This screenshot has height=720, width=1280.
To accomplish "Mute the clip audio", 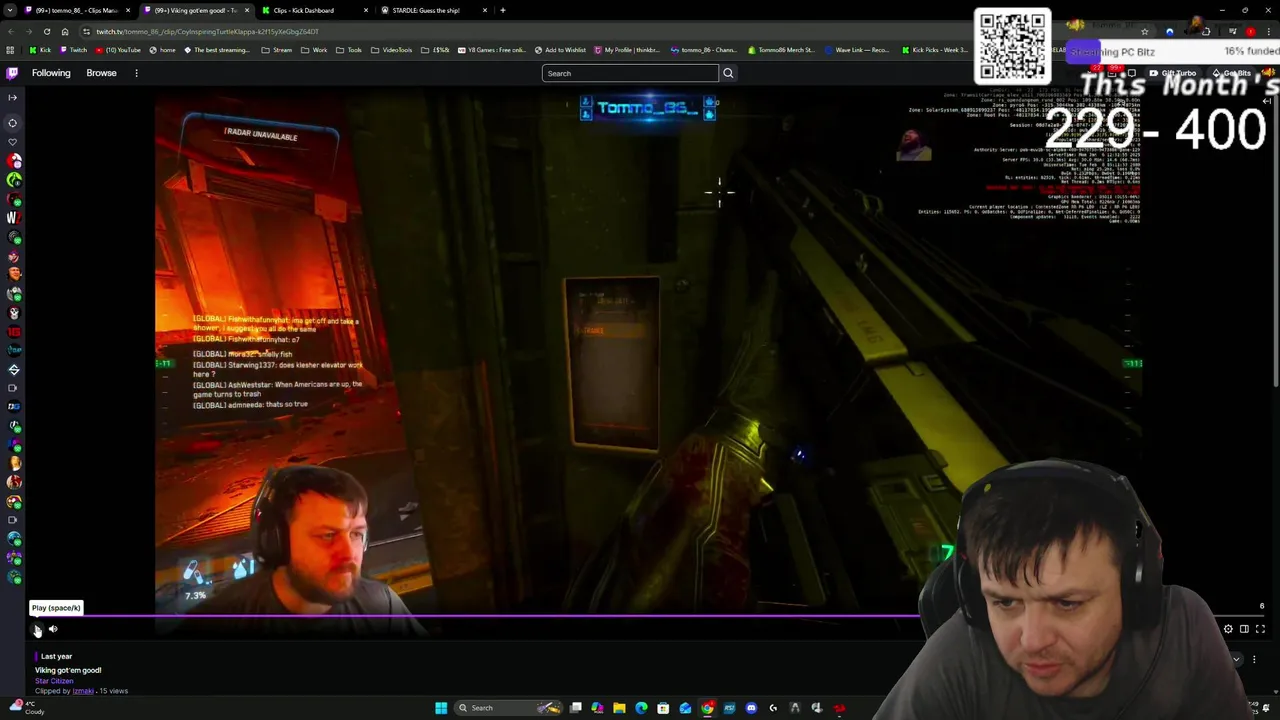I will [53, 629].
